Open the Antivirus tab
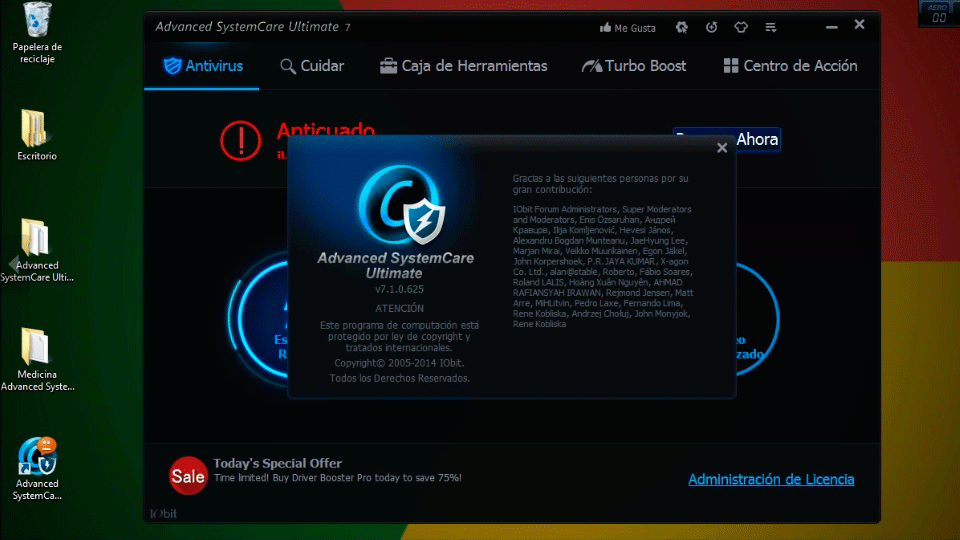The height and width of the screenshot is (540, 960). click(x=203, y=66)
